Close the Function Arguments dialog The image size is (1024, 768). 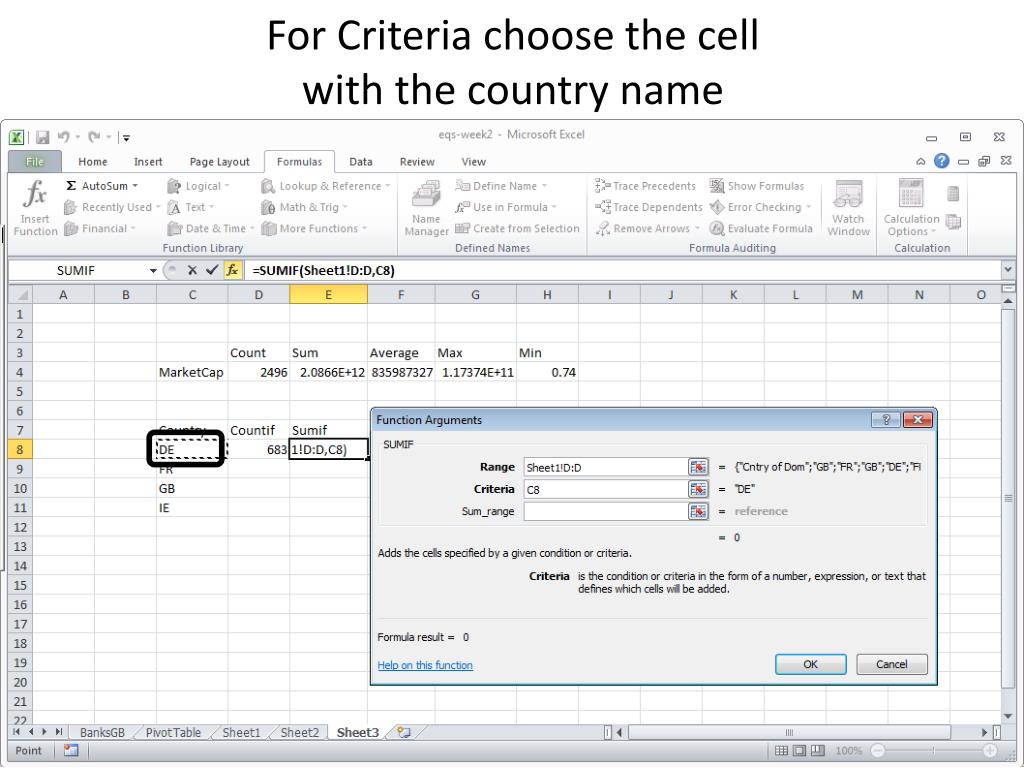click(x=917, y=420)
